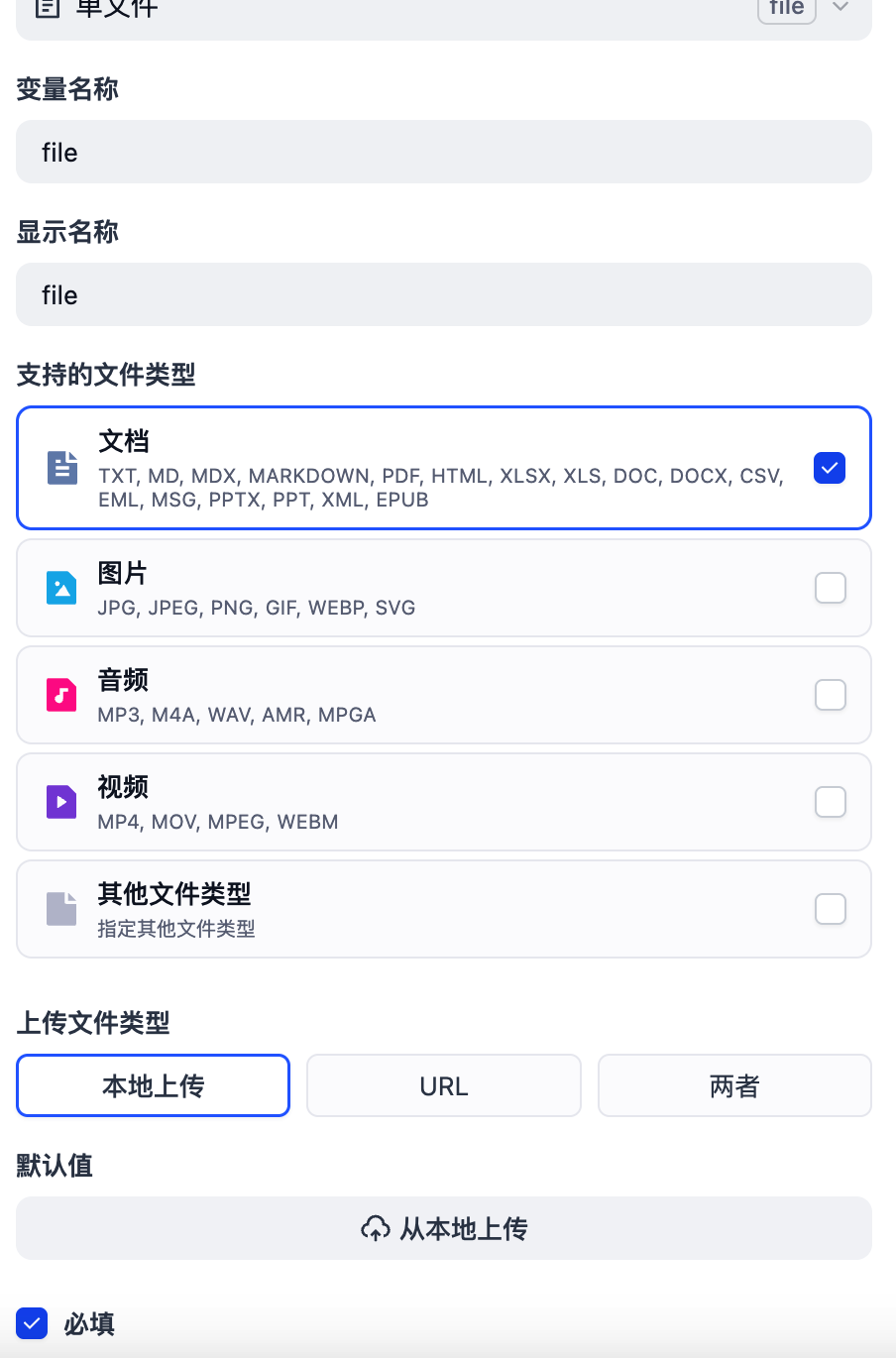Viewport: 896px width, 1358px height.
Task: Enable the 其他文件类型 checkbox
Action: [830, 908]
